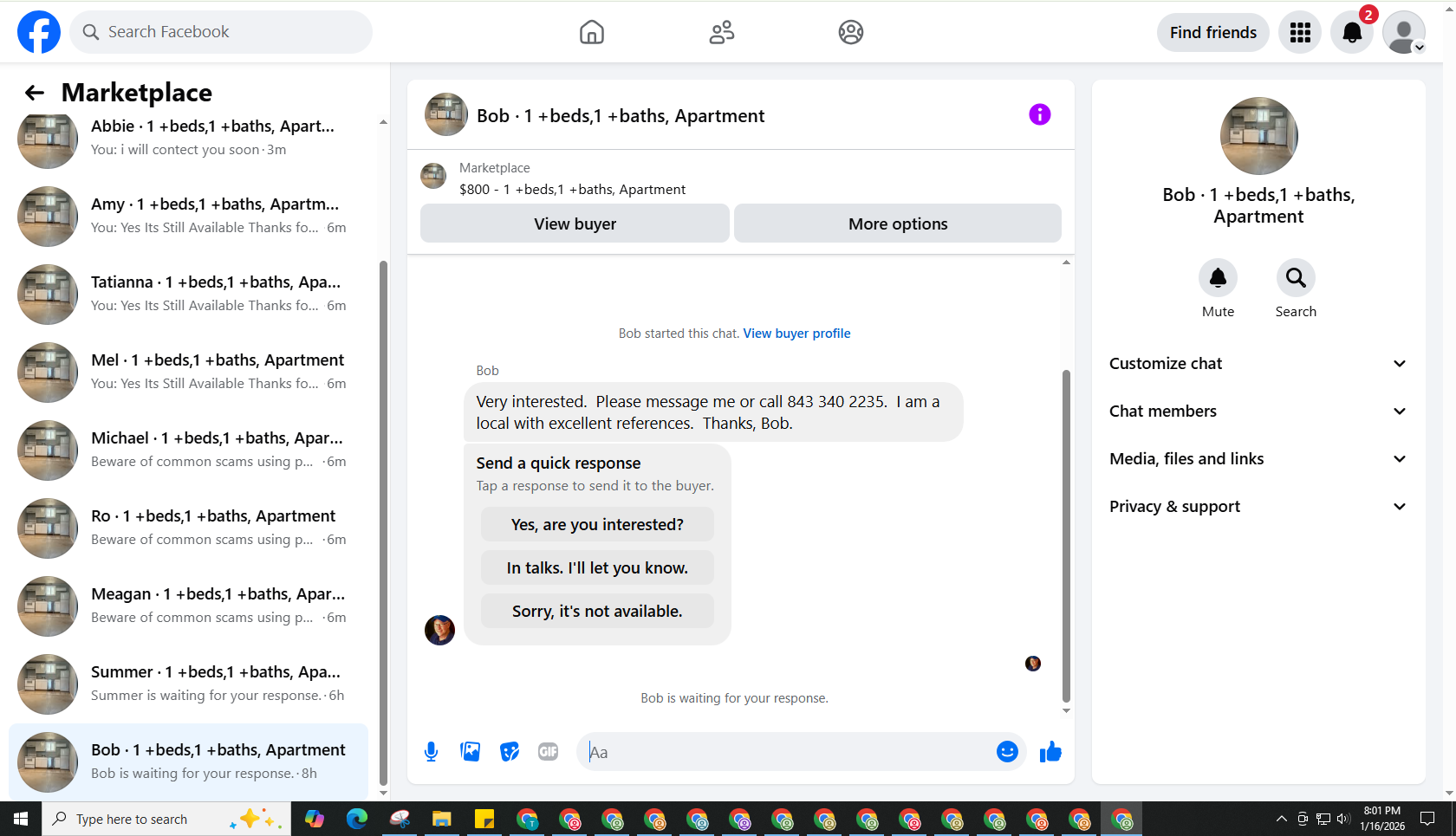Image resolution: width=1456 pixels, height=836 pixels.
Task: Open the Michael conversation
Action: coord(189,450)
